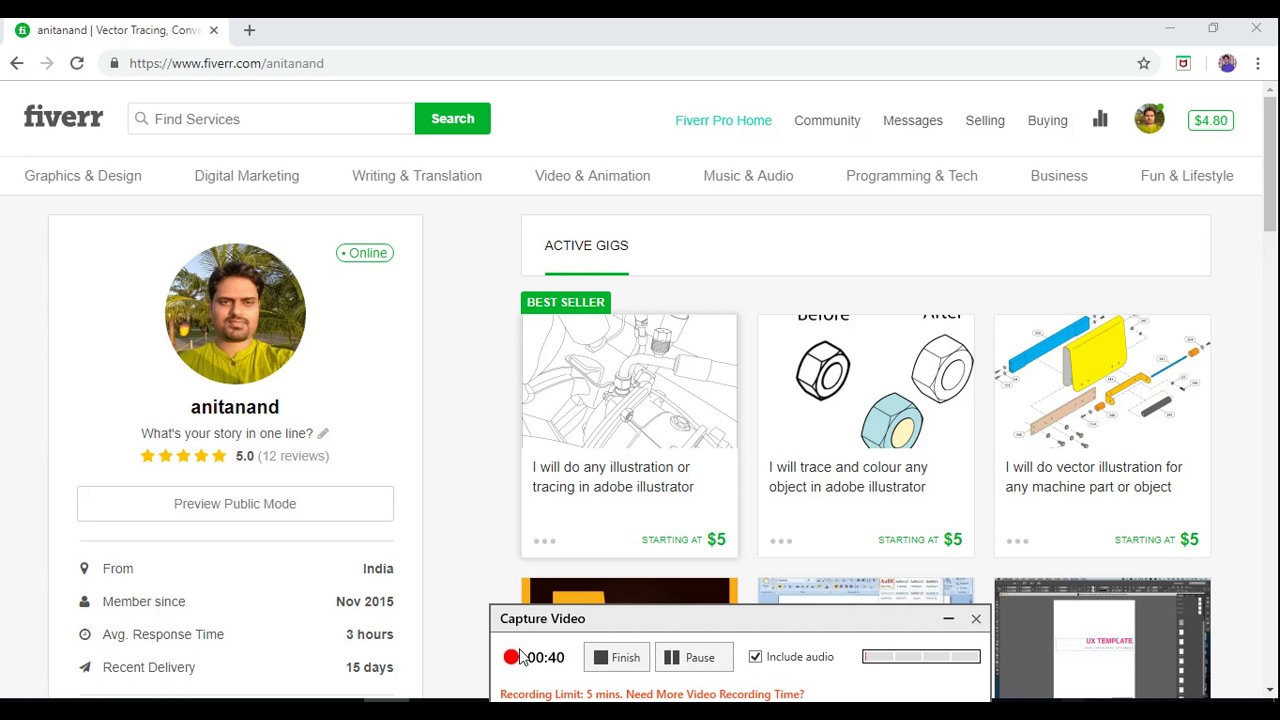Image resolution: width=1280 pixels, height=720 pixels.
Task: Reload the Fiverr page
Action: 77,63
